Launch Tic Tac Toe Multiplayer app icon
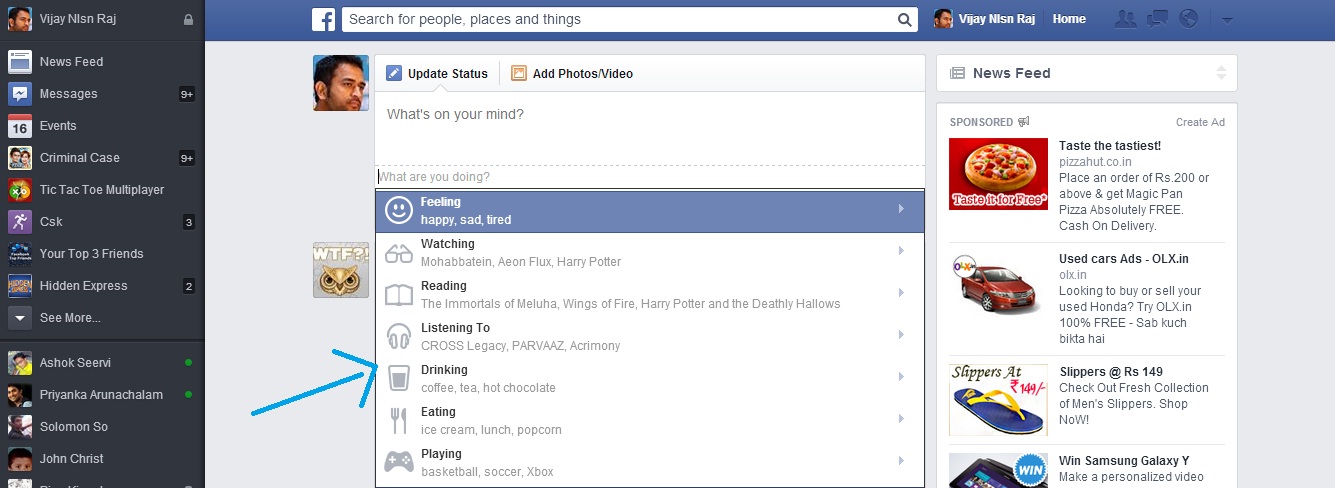Viewport: 1335px width, 488px height. (x=20, y=190)
